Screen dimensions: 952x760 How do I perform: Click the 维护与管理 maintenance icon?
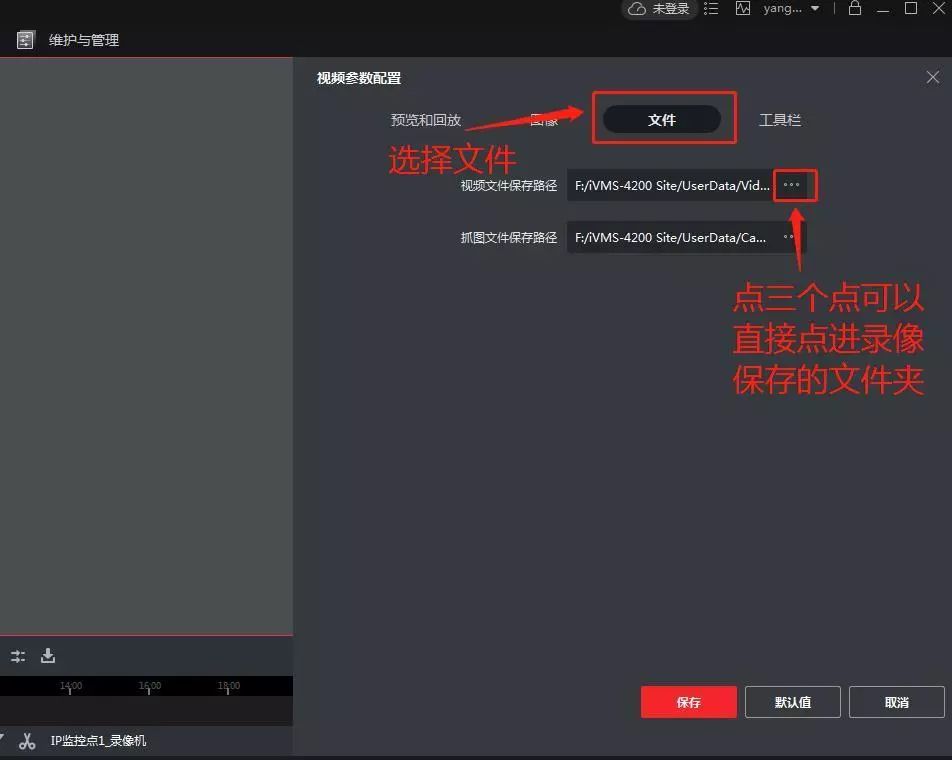point(26,41)
